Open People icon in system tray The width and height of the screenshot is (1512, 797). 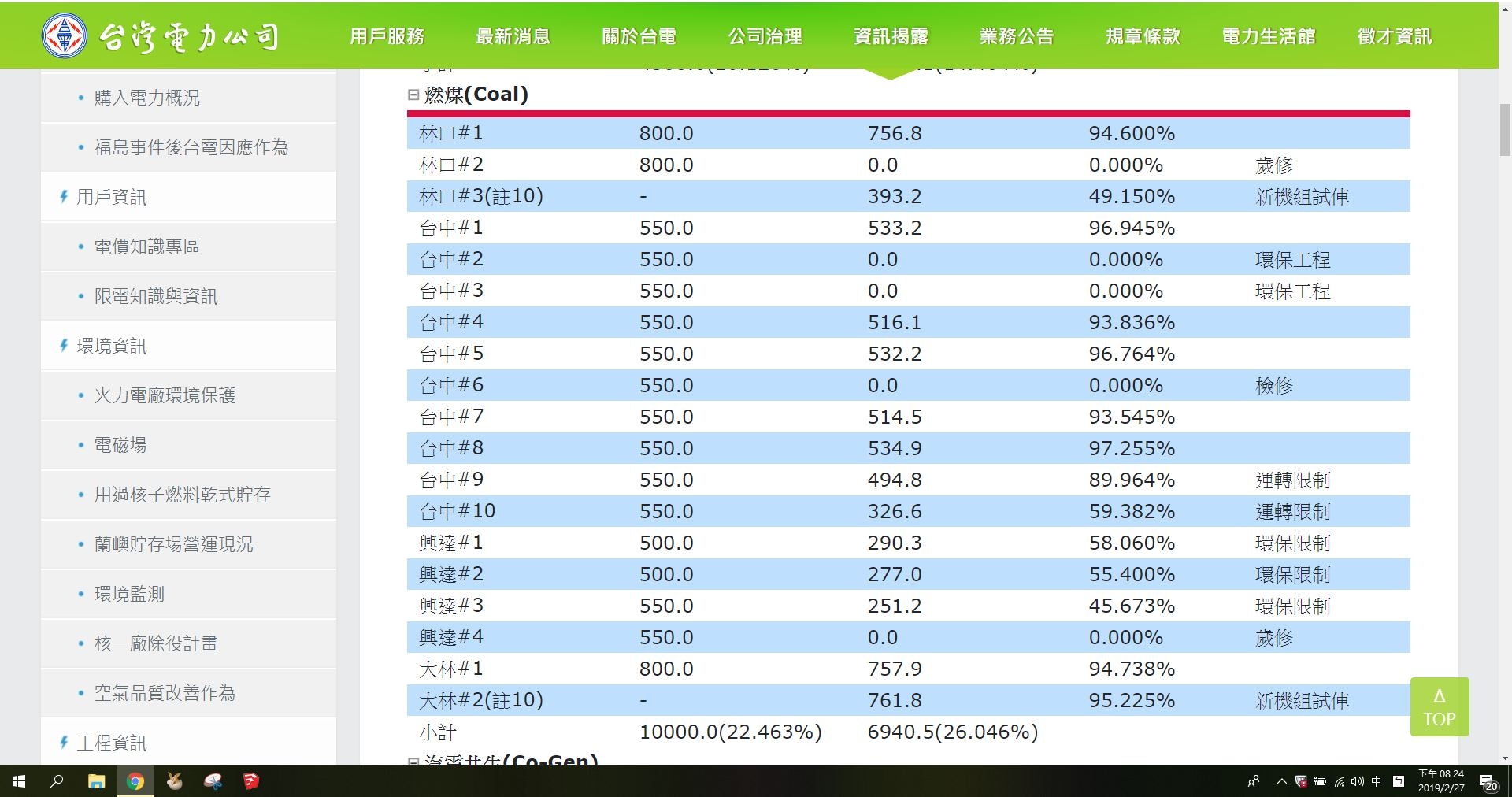pos(1254,781)
